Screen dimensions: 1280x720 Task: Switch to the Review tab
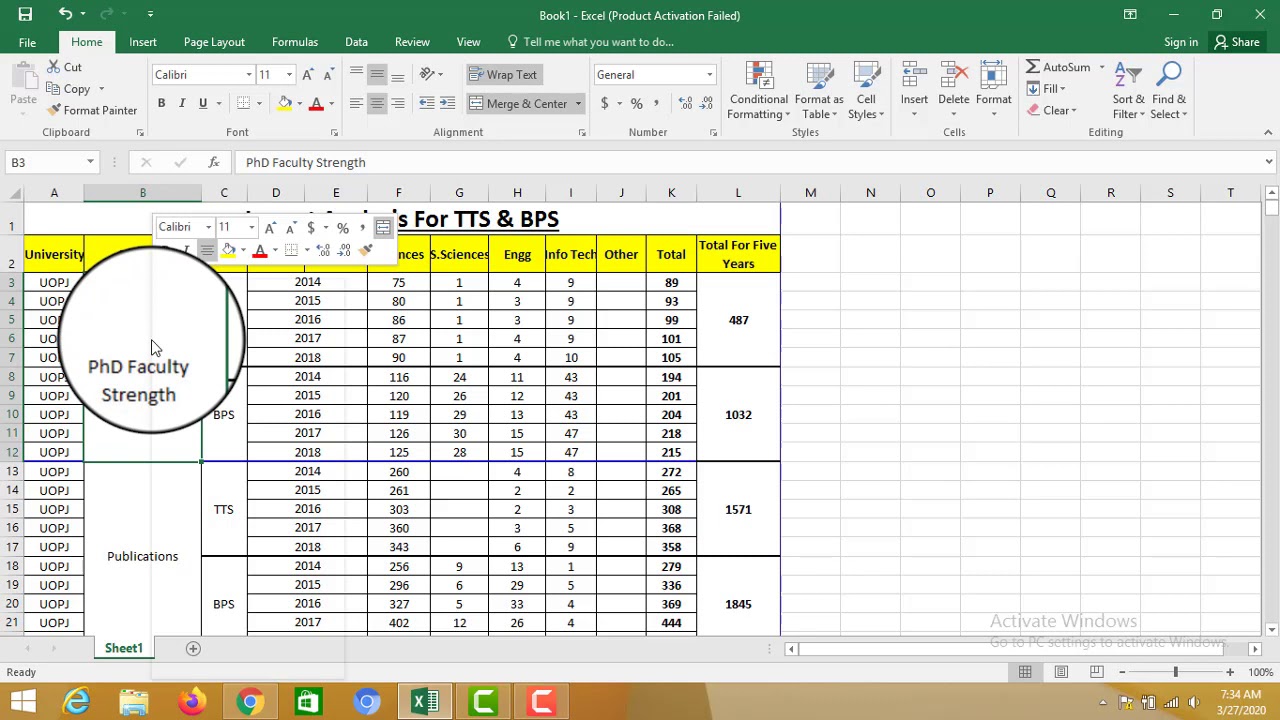412,42
